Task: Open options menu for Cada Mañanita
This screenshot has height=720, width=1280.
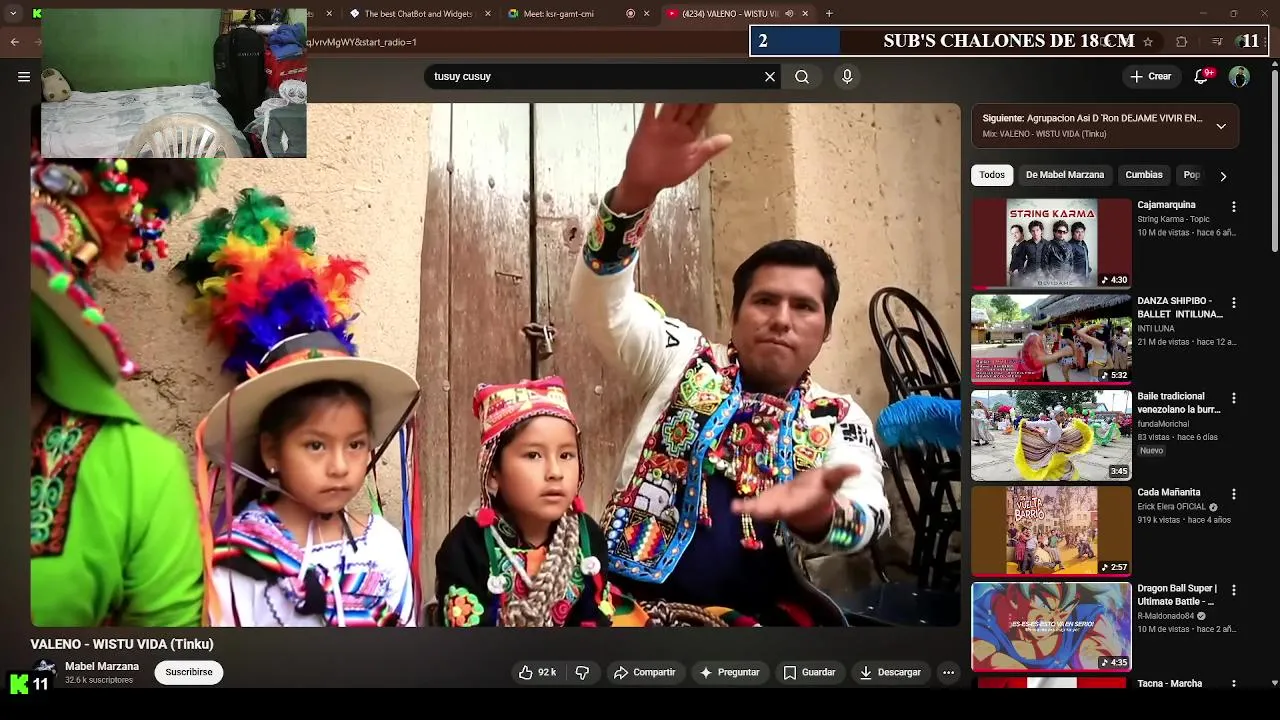Action: [x=1233, y=494]
